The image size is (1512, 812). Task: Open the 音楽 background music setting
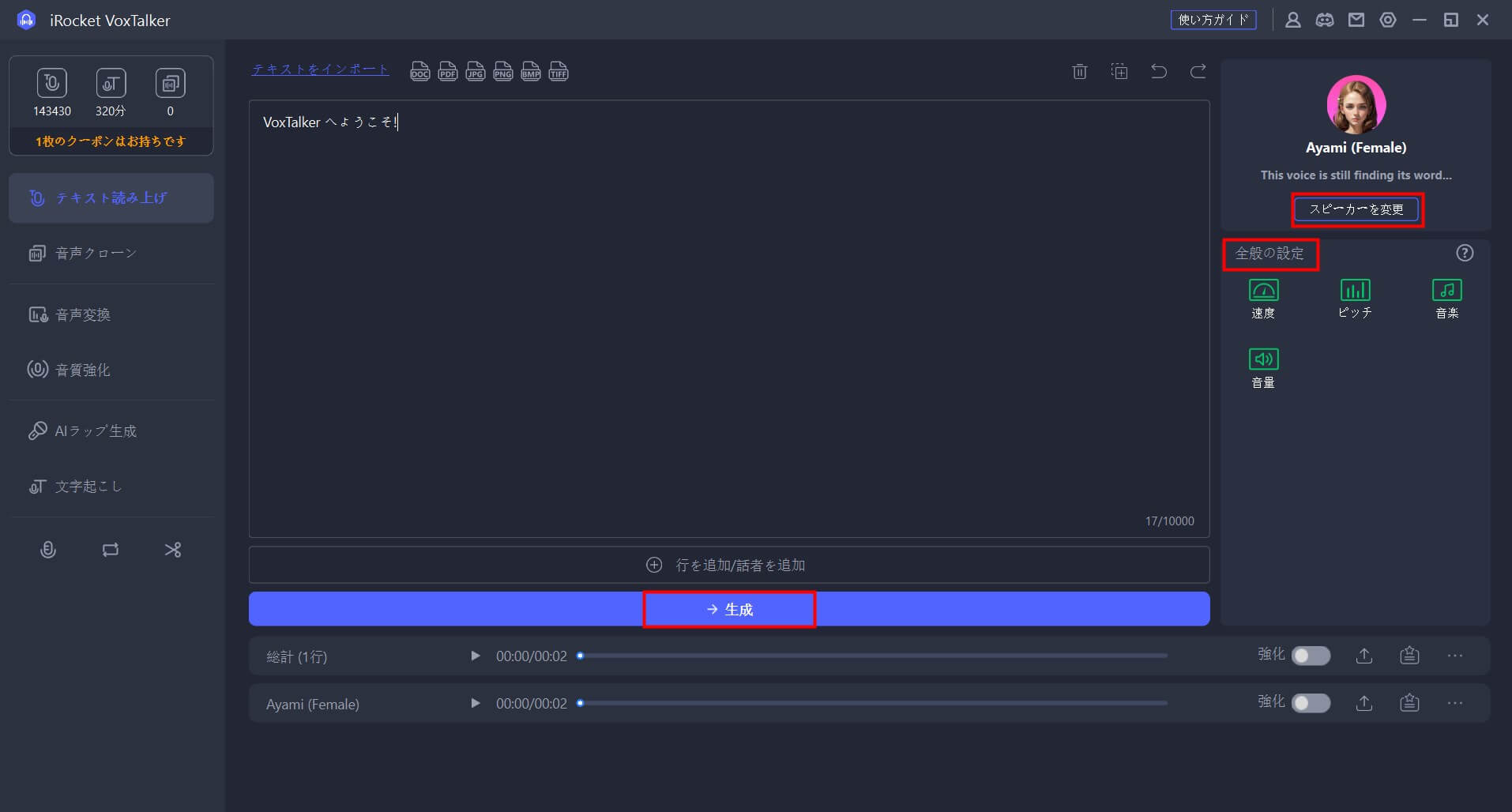(x=1446, y=299)
